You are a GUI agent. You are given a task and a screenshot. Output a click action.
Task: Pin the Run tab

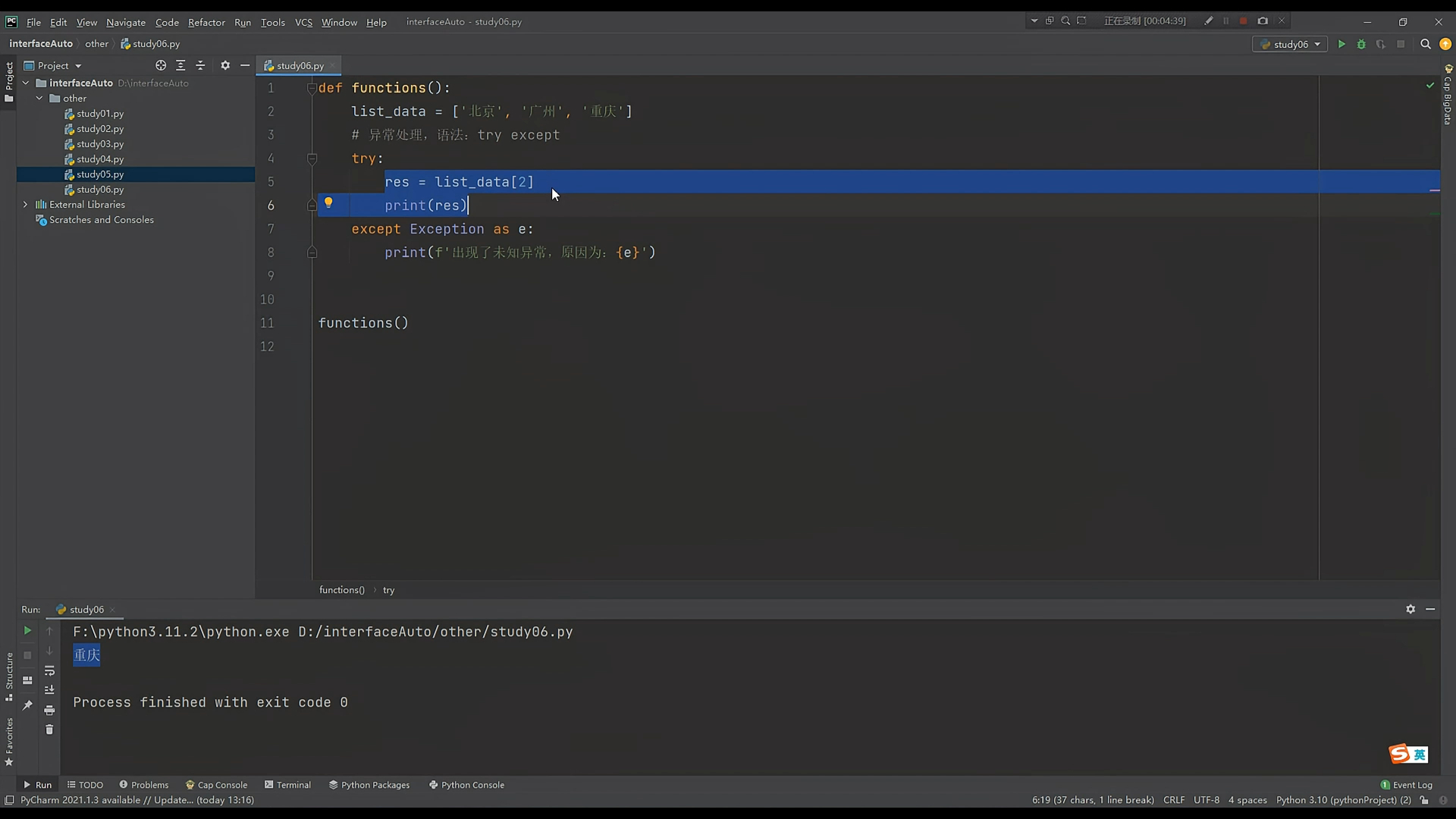pos(27,704)
